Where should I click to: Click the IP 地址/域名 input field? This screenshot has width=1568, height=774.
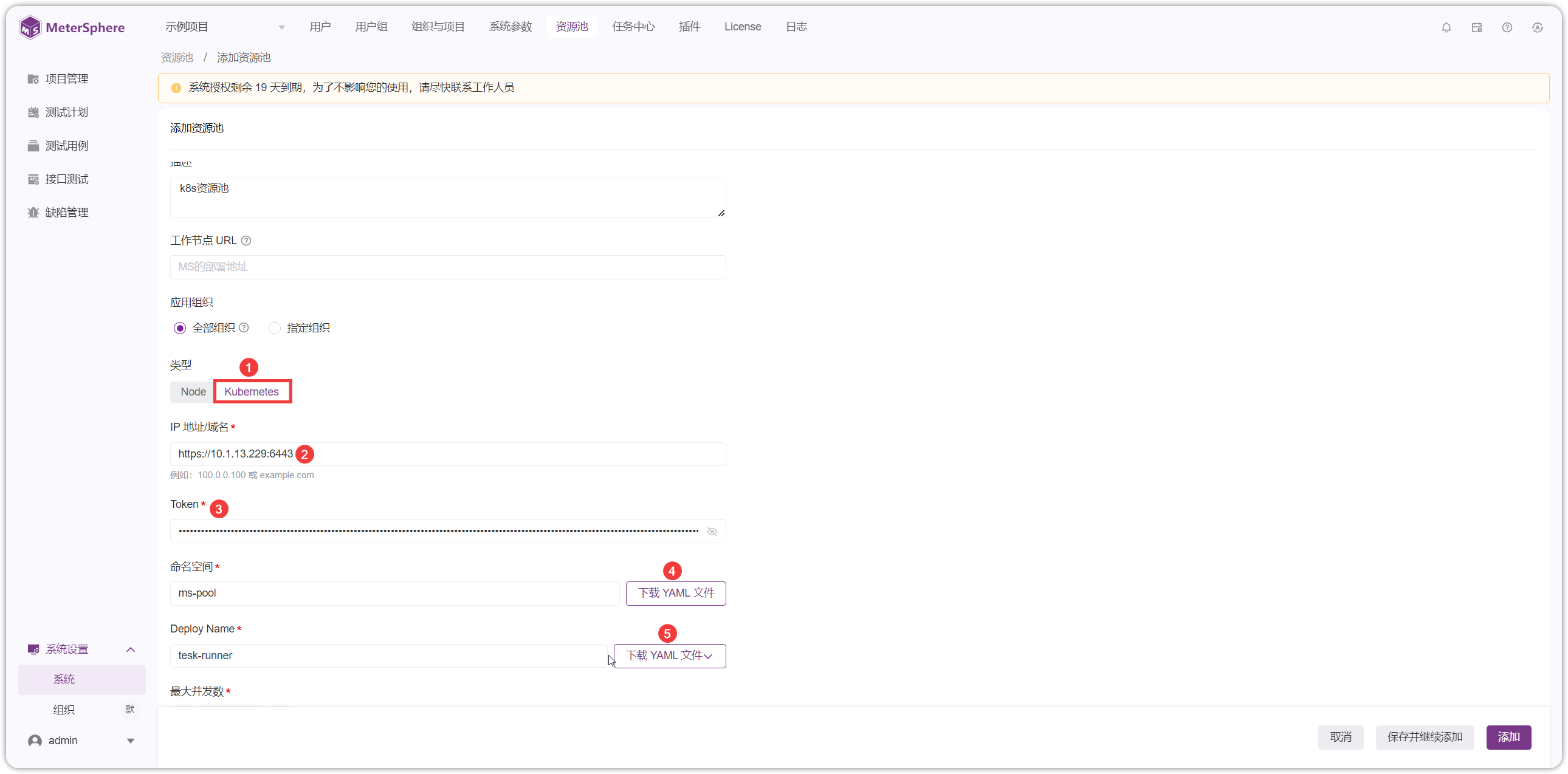coord(447,454)
